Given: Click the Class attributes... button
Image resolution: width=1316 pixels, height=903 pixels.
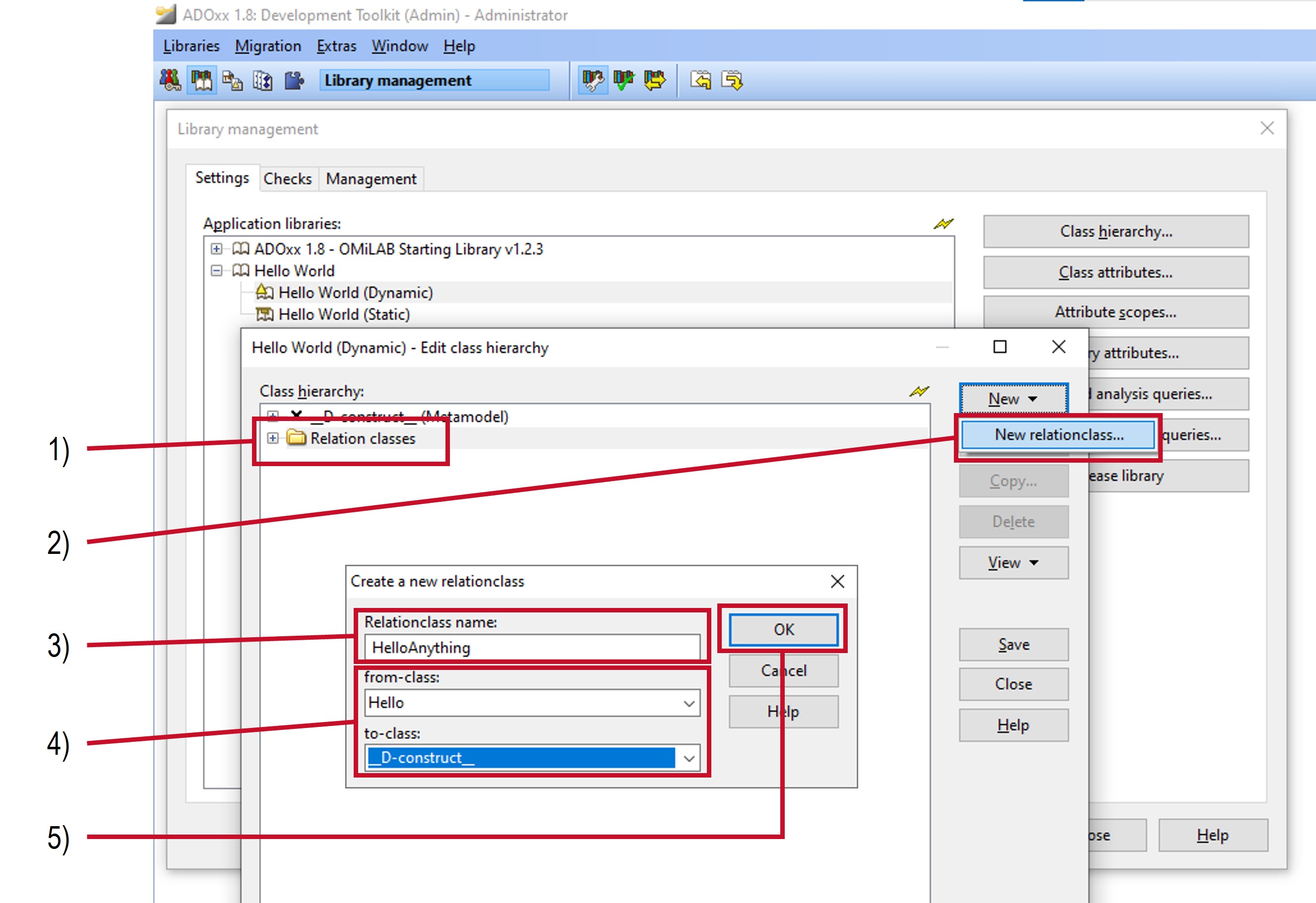Looking at the screenshot, I should [x=1116, y=272].
